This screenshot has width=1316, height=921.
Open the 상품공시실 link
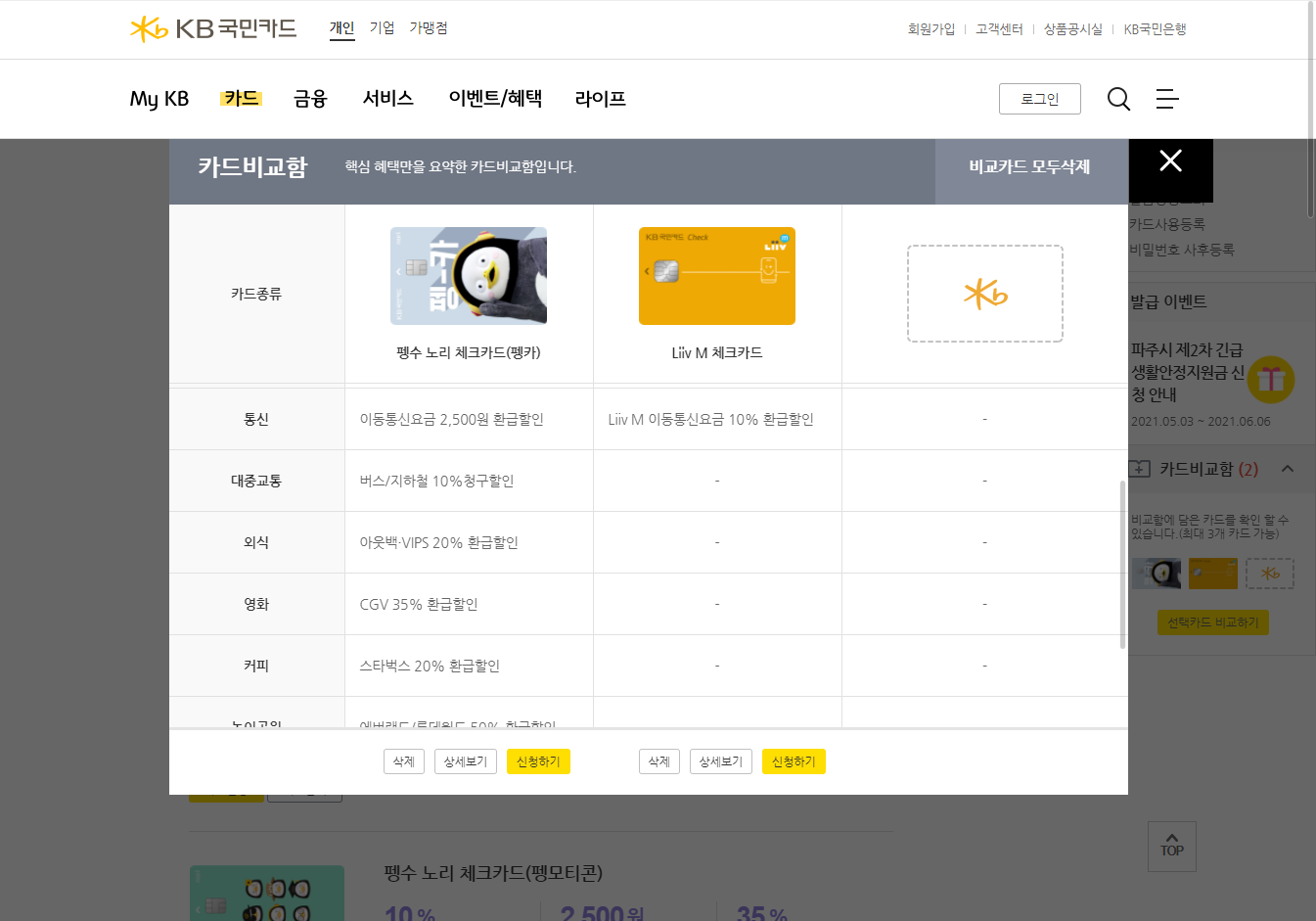point(1072,29)
